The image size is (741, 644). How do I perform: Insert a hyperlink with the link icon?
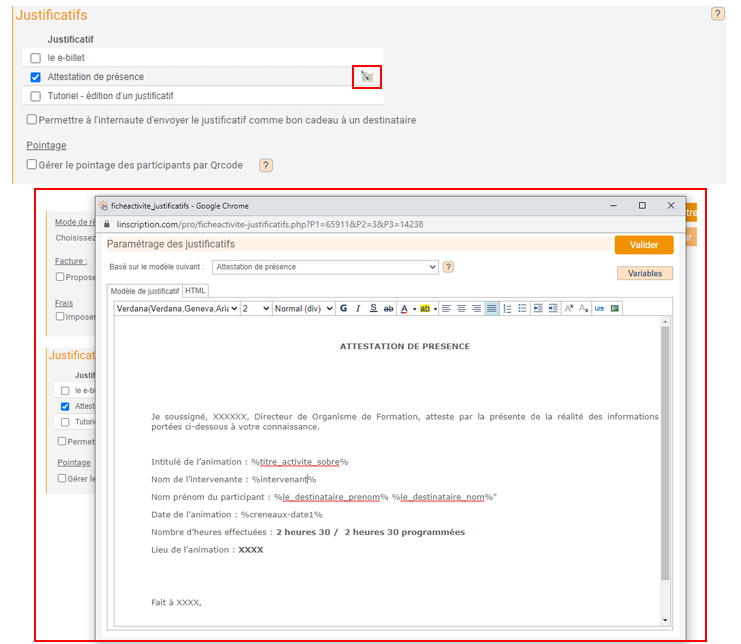599,309
